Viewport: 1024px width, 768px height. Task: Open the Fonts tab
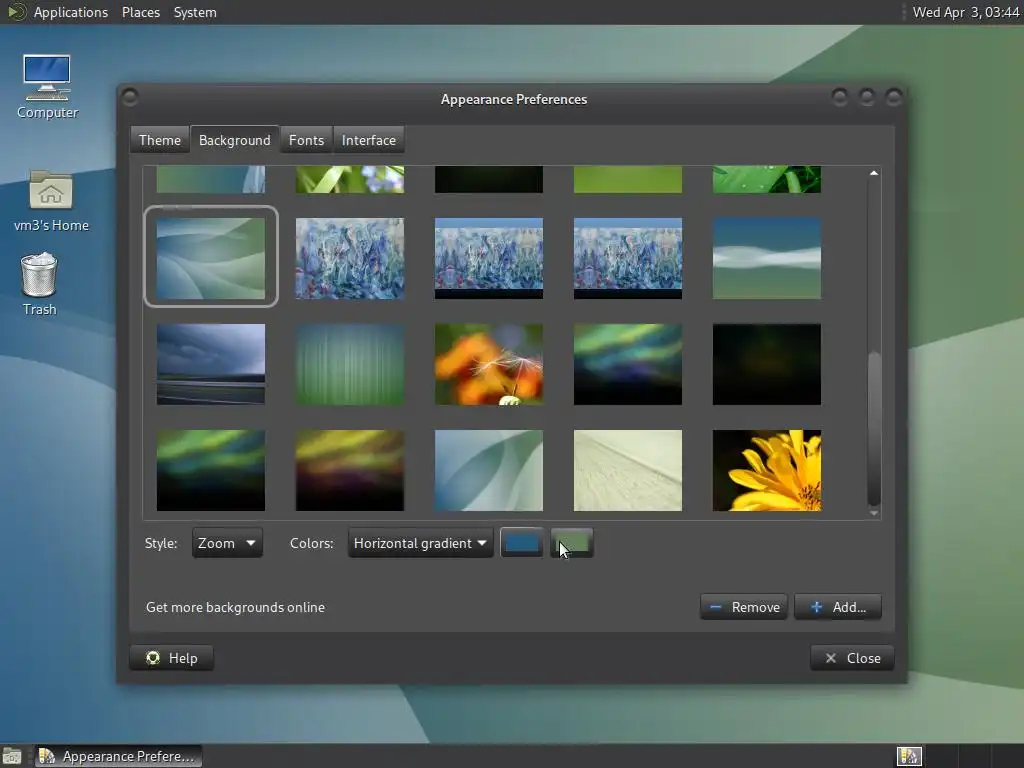[x=306, y=140]
